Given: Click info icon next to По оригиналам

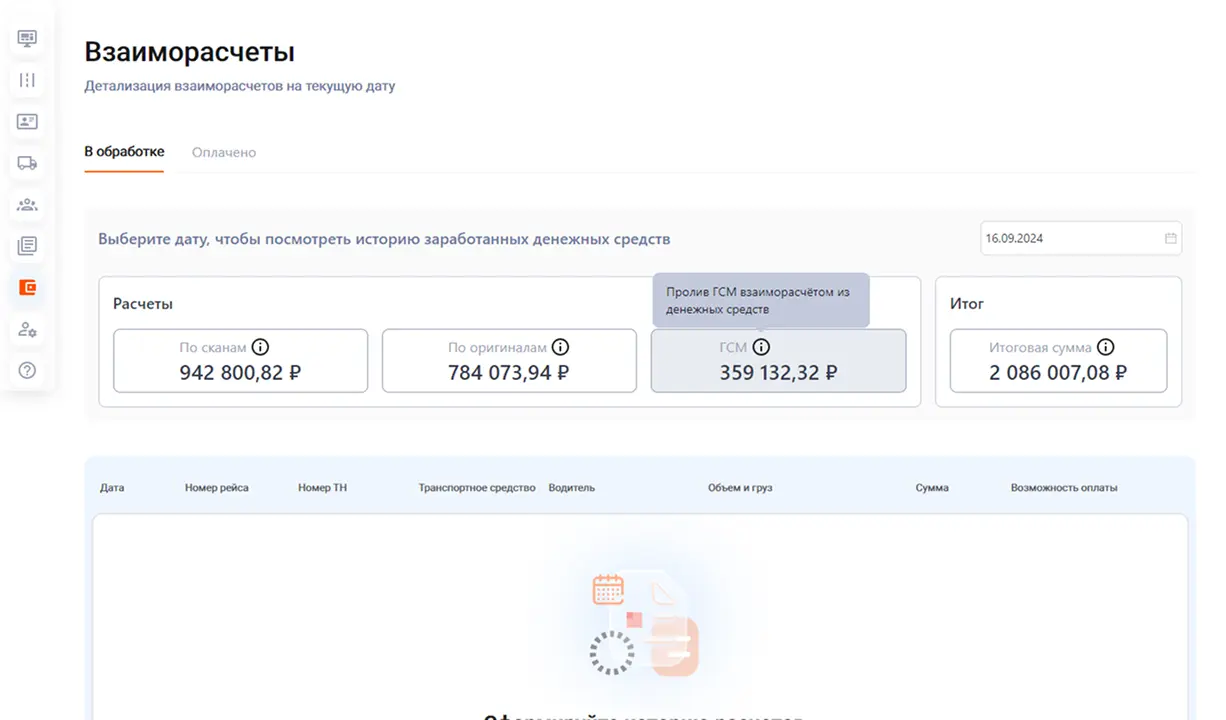Looking at the screenshot, I should [x=560, y=348].
